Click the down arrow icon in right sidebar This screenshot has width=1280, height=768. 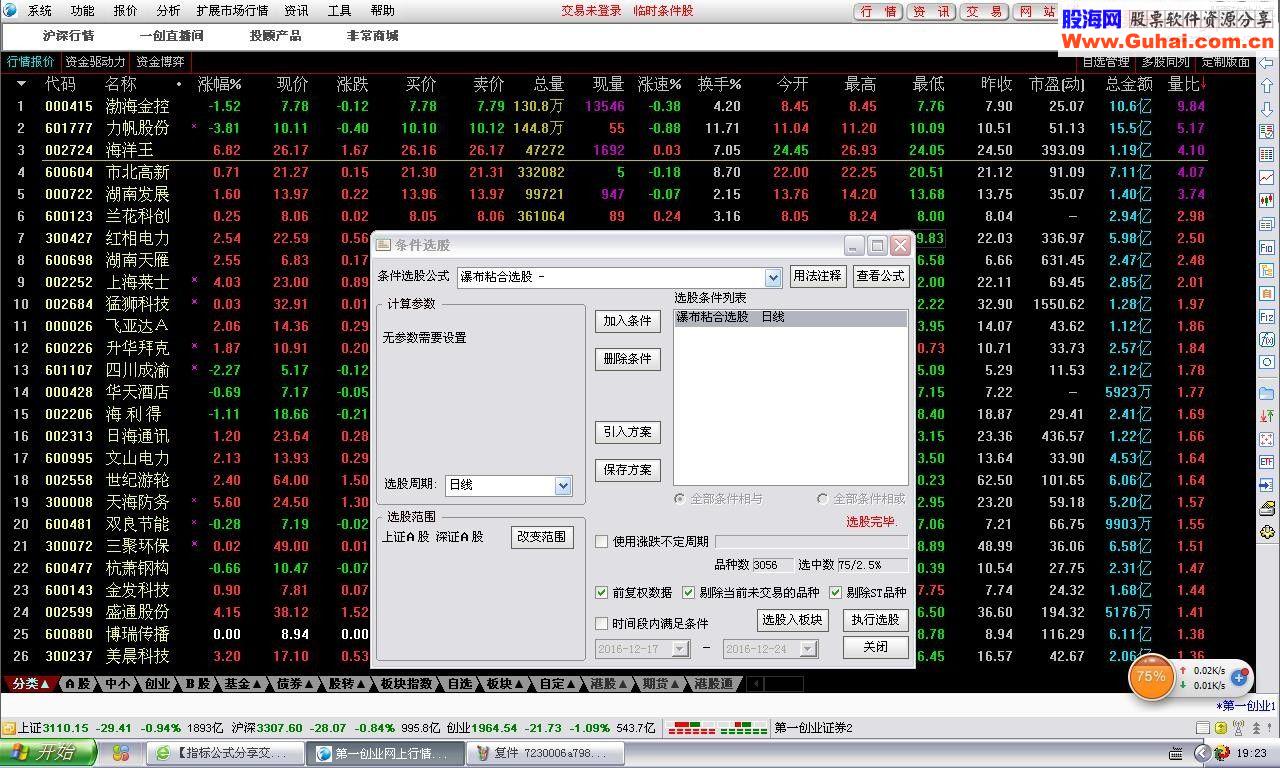[1266, 110]
